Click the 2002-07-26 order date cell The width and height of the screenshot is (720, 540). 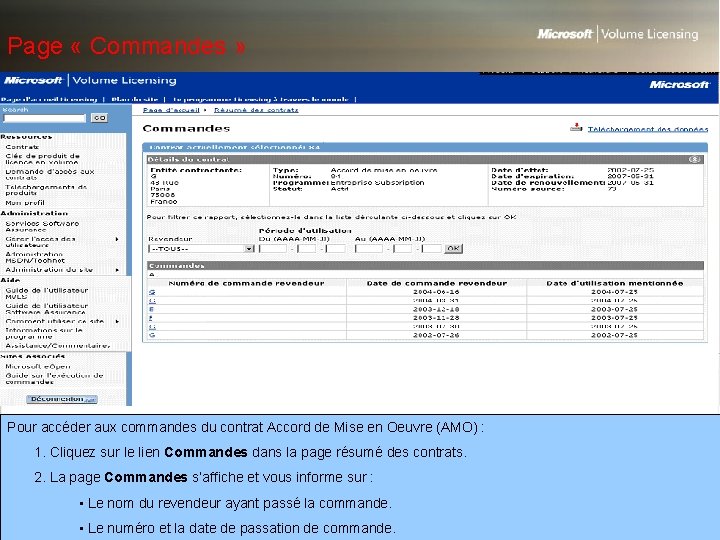(436, 335)
